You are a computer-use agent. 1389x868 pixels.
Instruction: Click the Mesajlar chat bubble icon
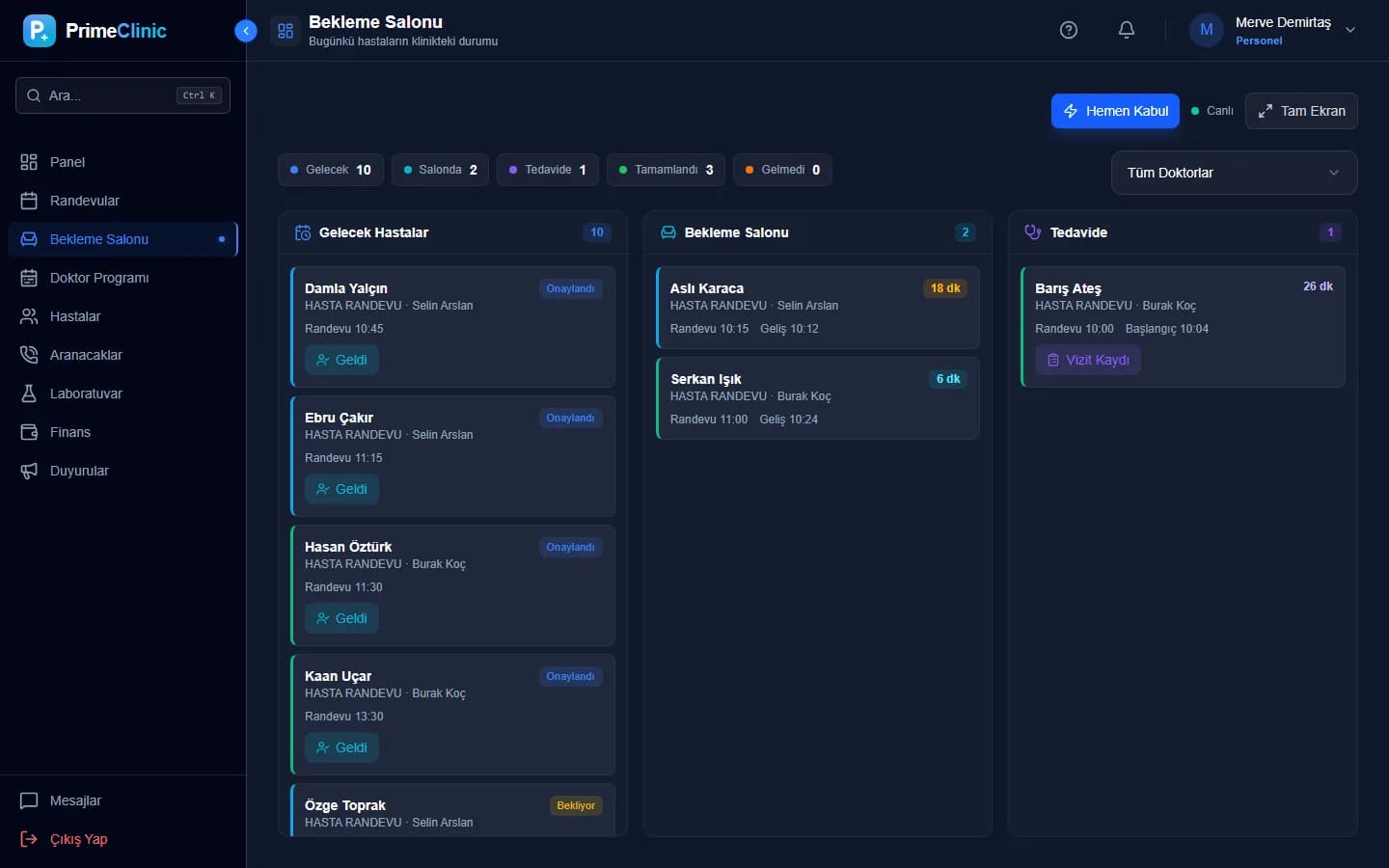[x=29, y=800]
